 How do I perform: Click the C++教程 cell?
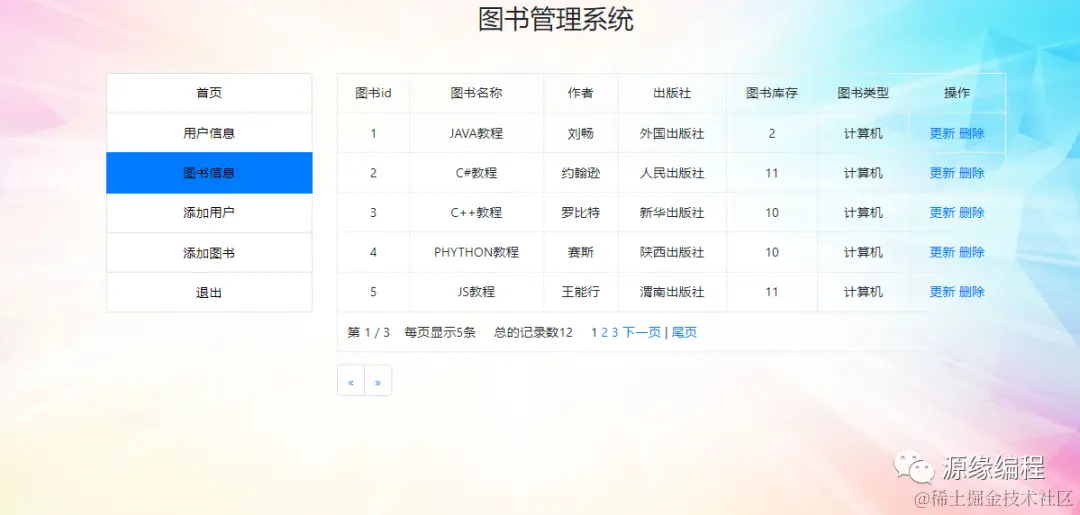pos(476,213)
